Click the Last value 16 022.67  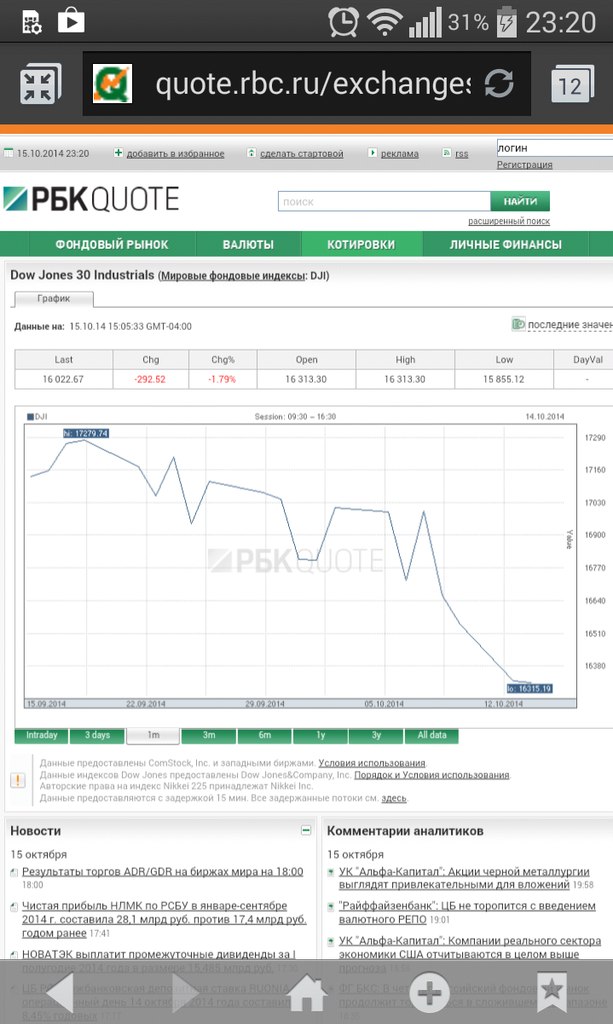tap(63, 379)
